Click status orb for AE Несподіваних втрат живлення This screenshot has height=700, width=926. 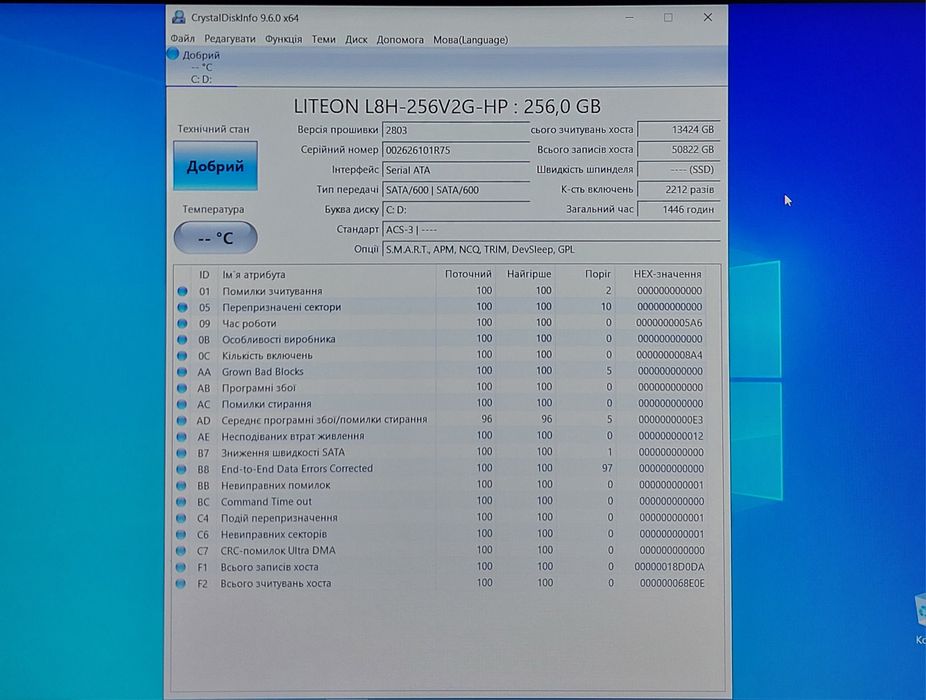click(x=182, y=437)
